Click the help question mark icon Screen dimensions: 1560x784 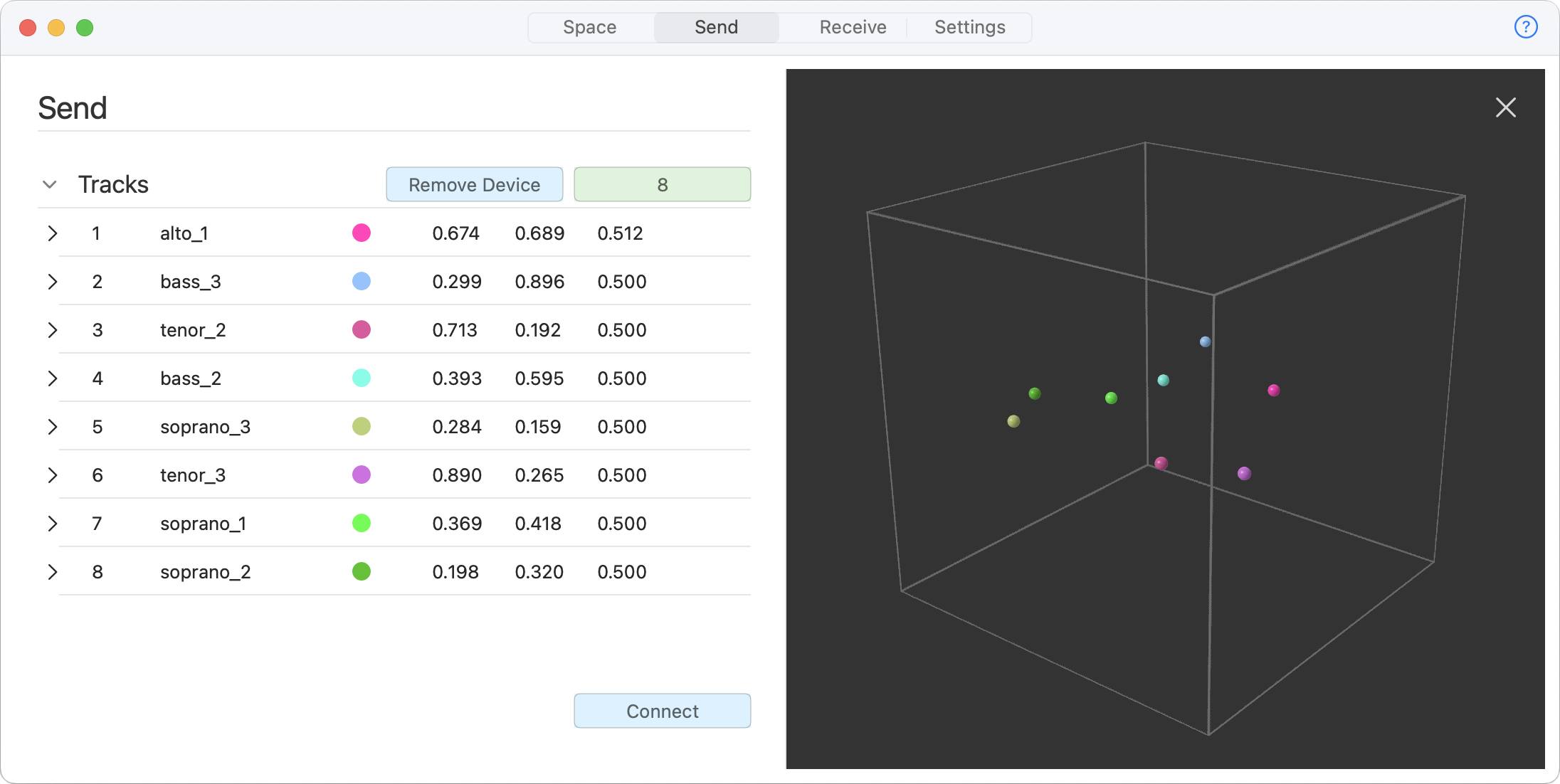pos(1526,27)
